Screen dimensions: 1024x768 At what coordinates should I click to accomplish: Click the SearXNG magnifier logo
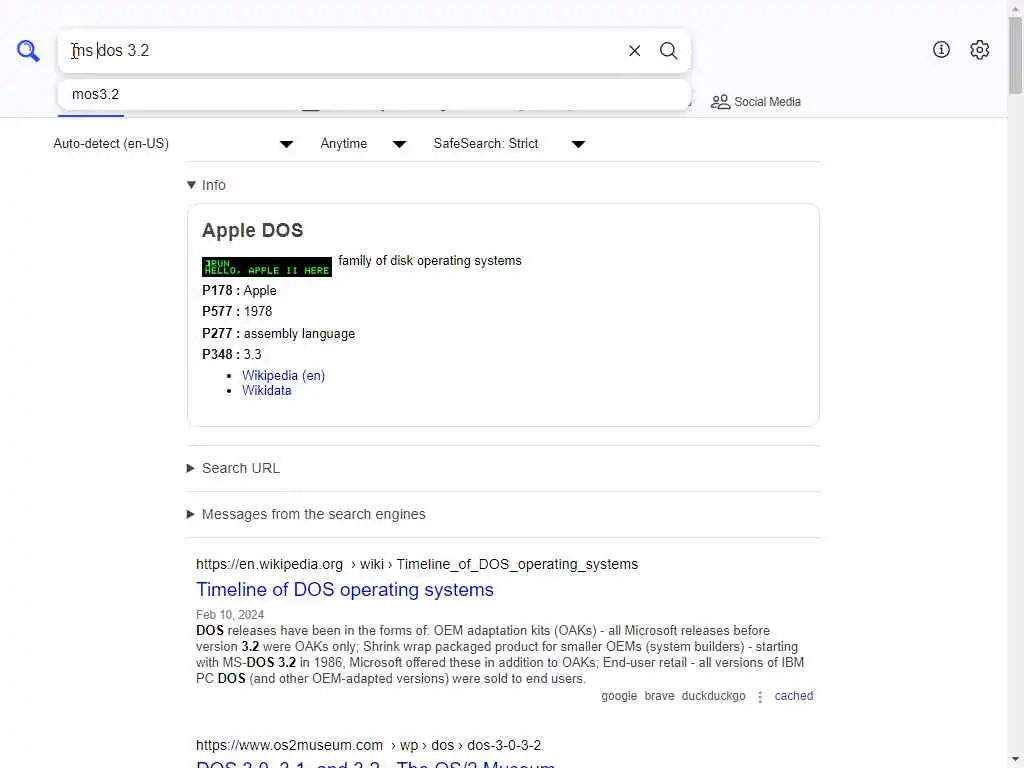coord(28,50)
